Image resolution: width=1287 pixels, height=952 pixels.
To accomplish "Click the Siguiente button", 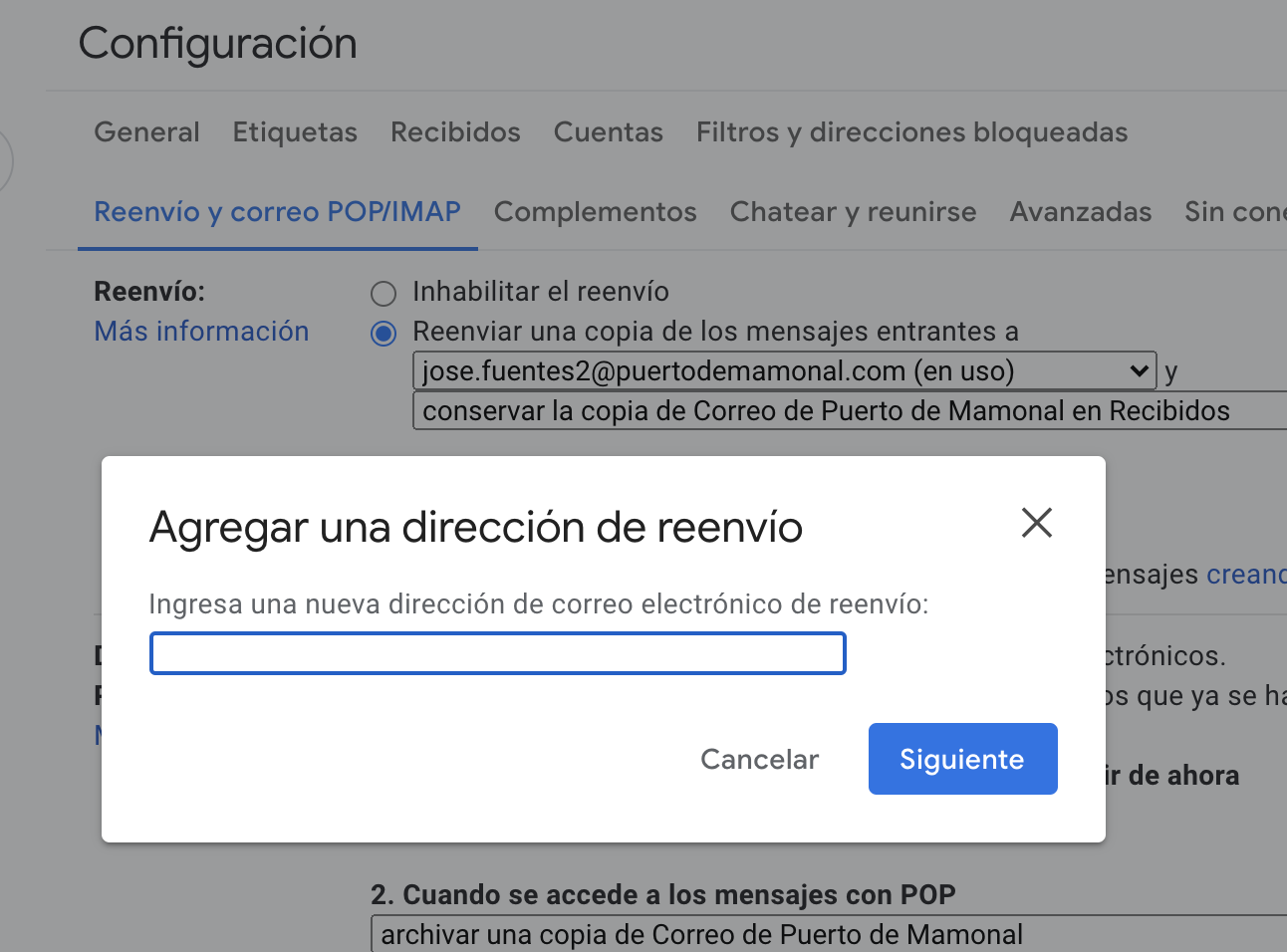I will point(962,759).
